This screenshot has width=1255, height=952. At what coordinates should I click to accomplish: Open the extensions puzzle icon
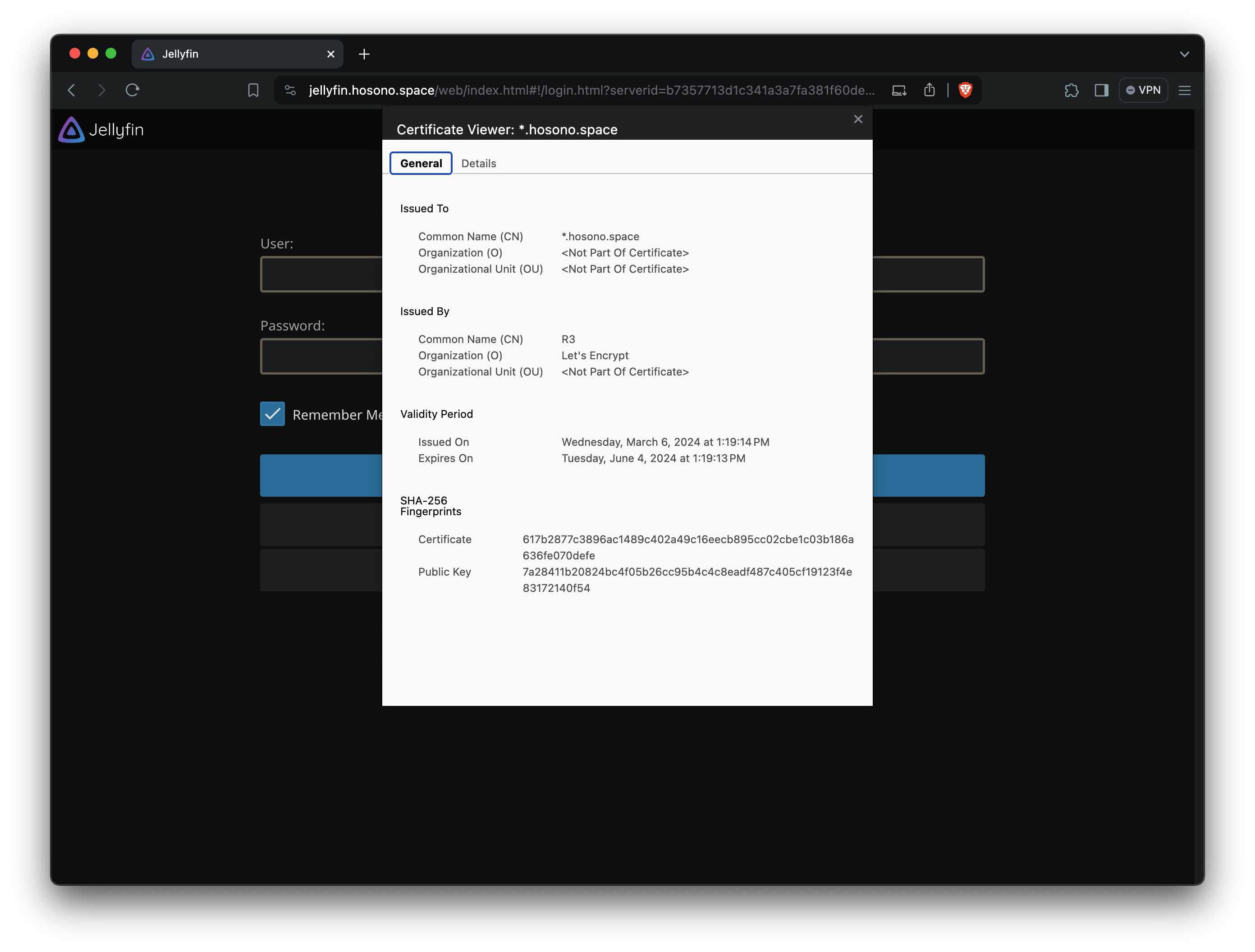[1071, 90]
